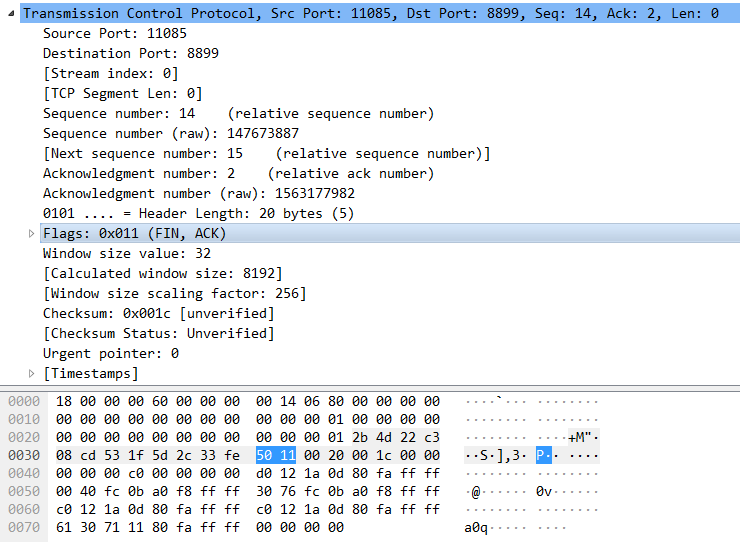
Task: Select the Window size value: 32 row
Action: tap(127, 254)
